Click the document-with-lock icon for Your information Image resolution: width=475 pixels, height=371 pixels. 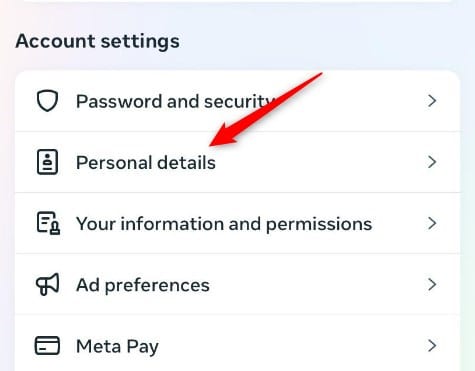(48, 223)
